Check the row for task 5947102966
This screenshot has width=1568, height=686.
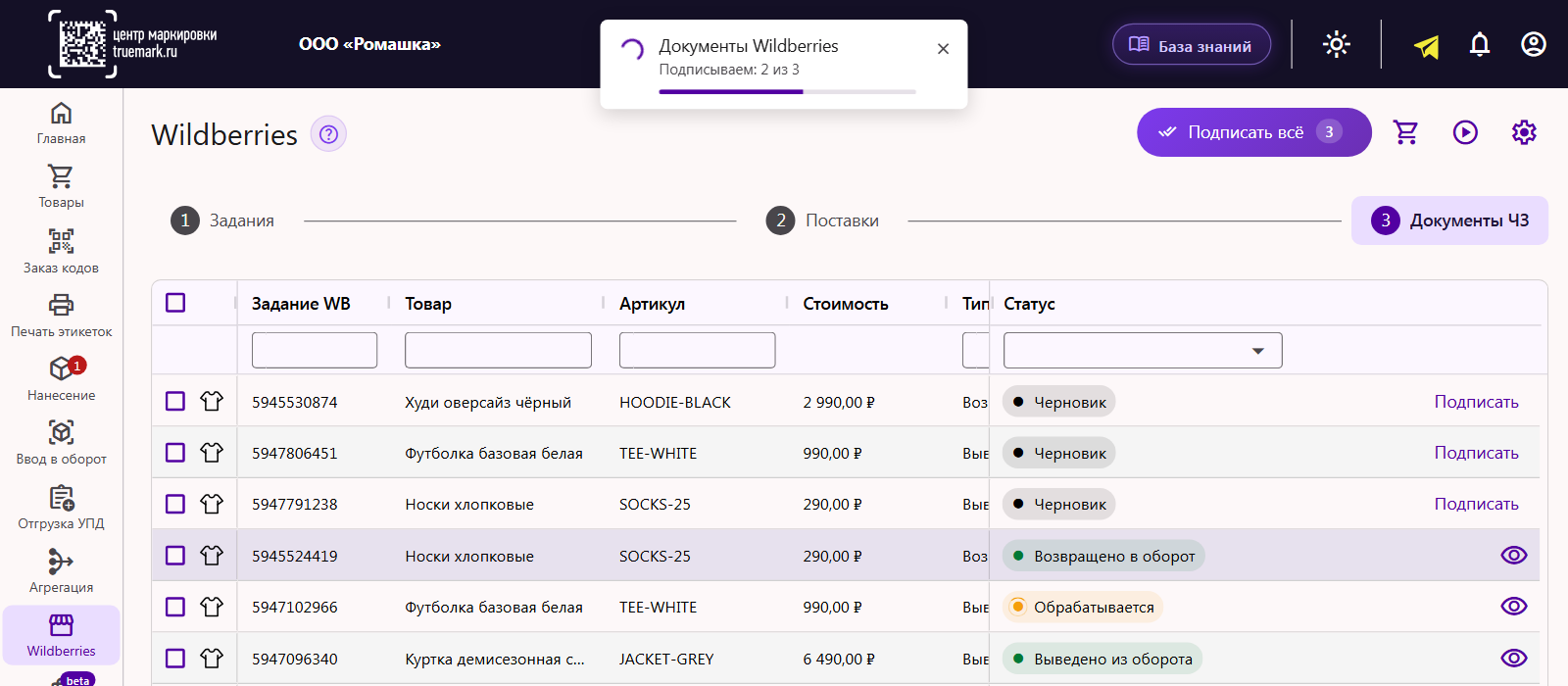[175, 607]
